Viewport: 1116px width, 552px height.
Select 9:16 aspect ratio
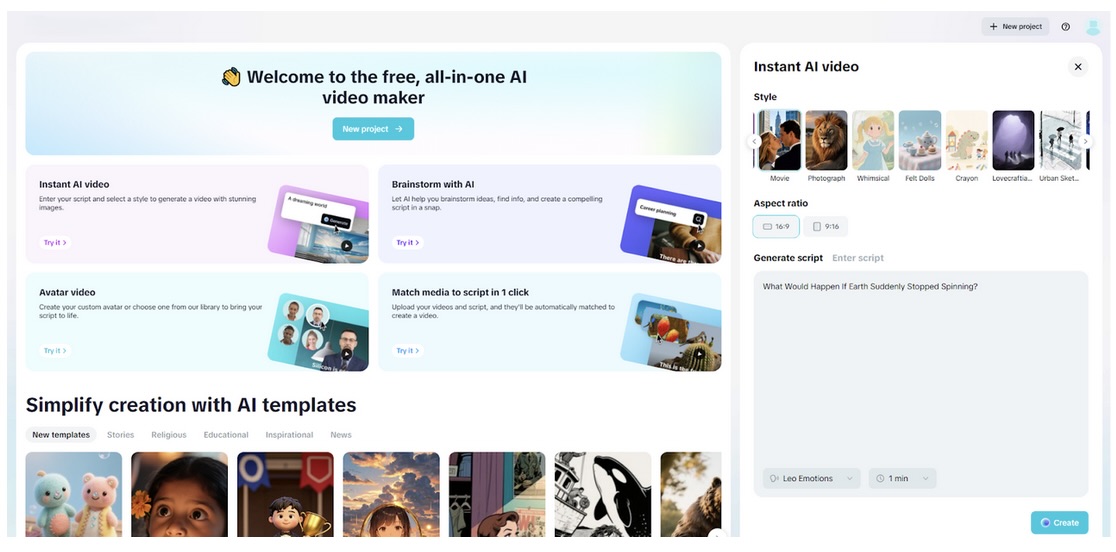tap(825, 227)
